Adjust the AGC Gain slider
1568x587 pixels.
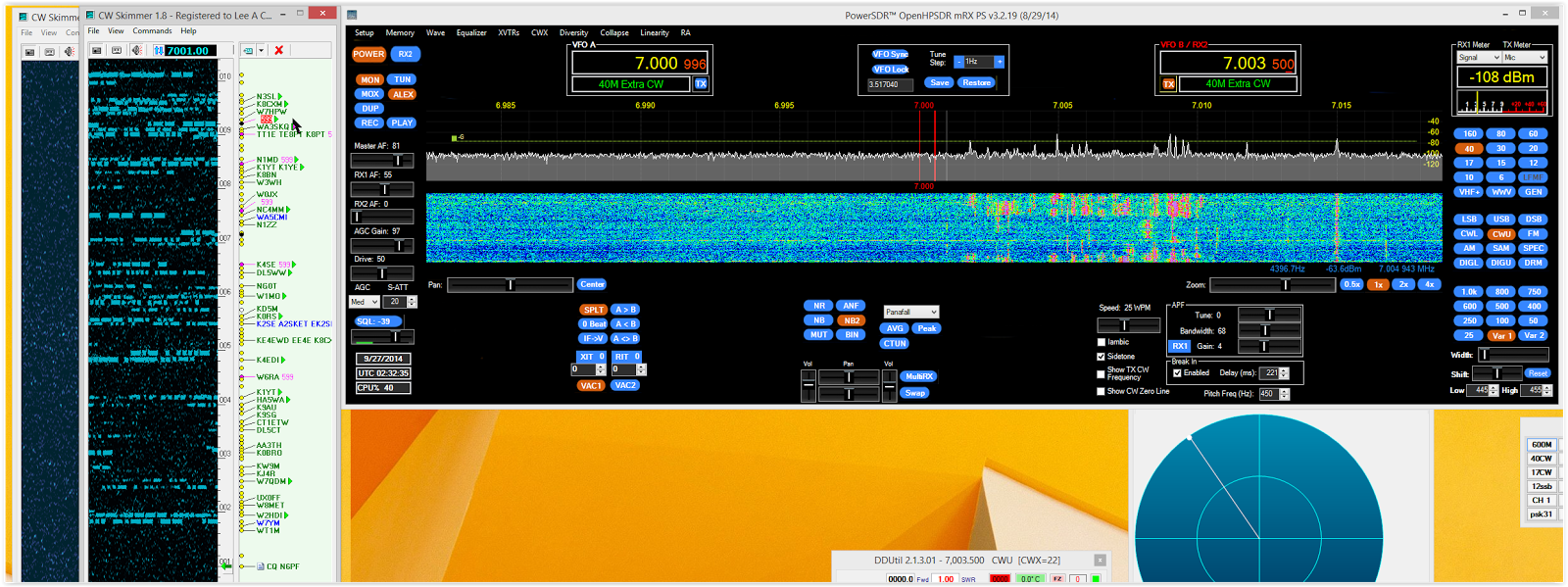coord(382,246)
